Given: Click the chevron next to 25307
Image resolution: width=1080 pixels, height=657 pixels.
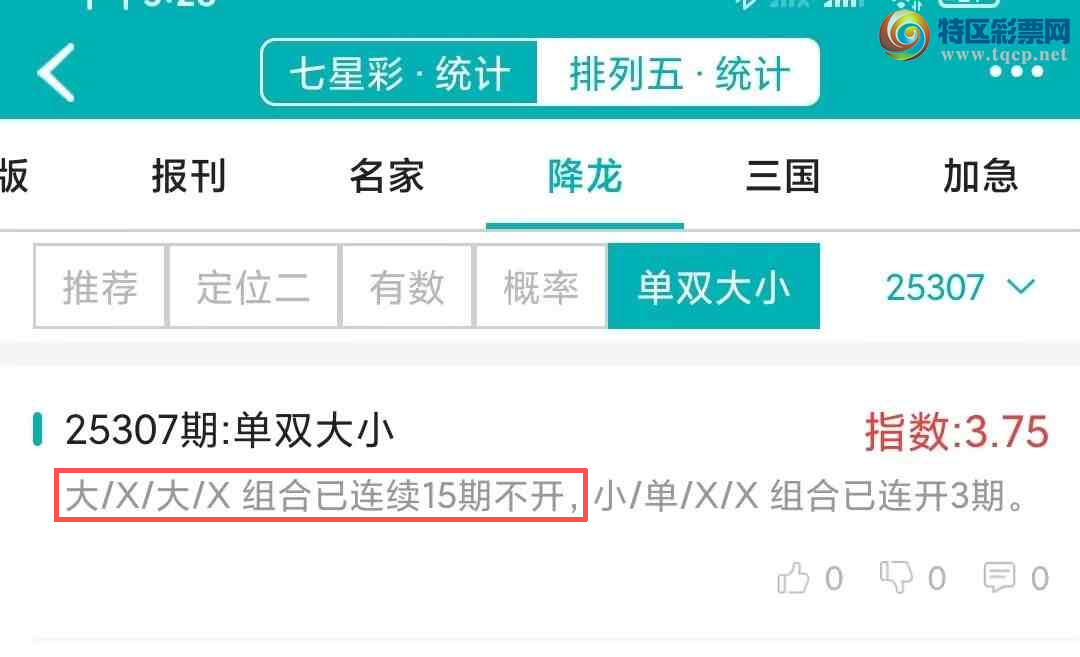Looking at the screenshot, I should 1021,286.
